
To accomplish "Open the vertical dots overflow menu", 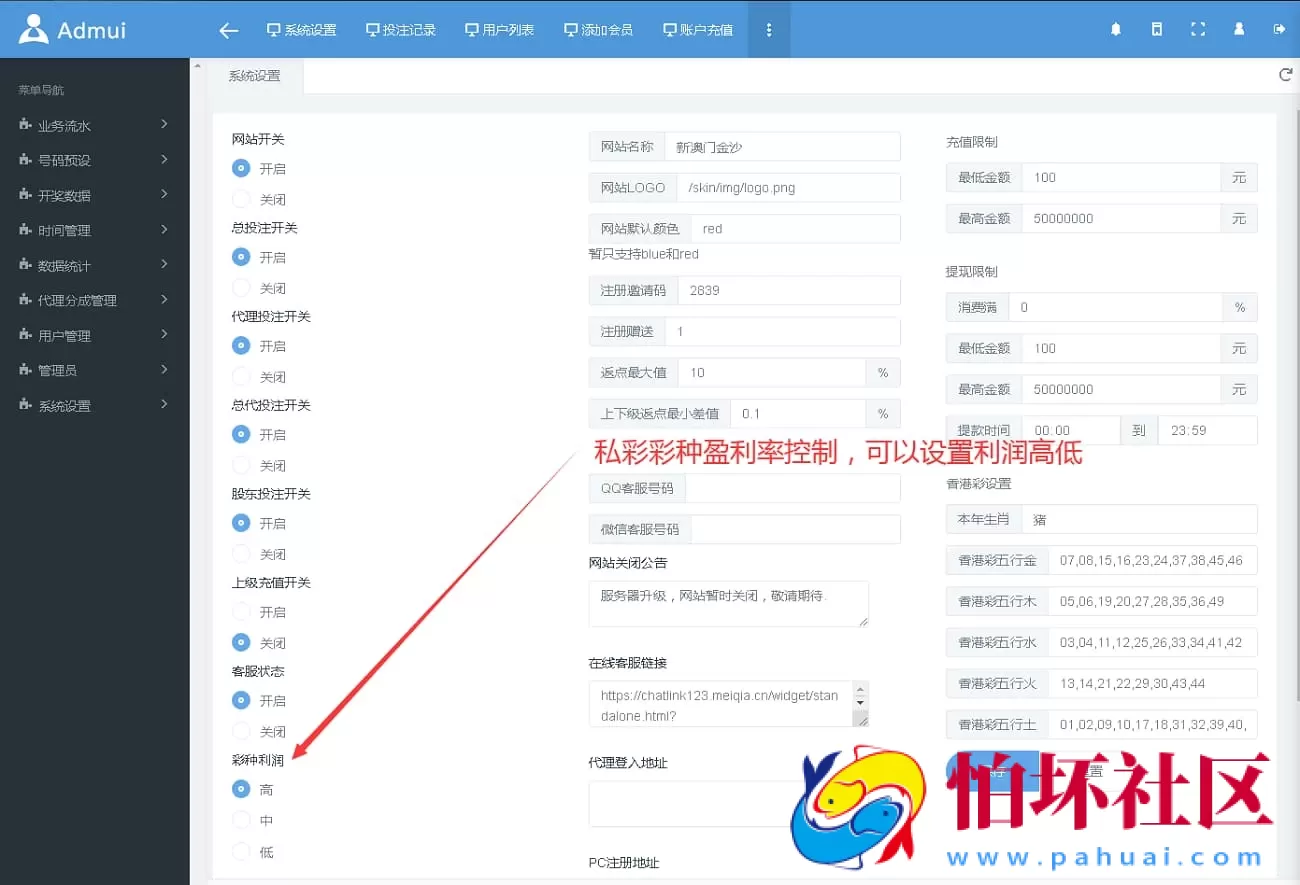I will pos(769,29).
